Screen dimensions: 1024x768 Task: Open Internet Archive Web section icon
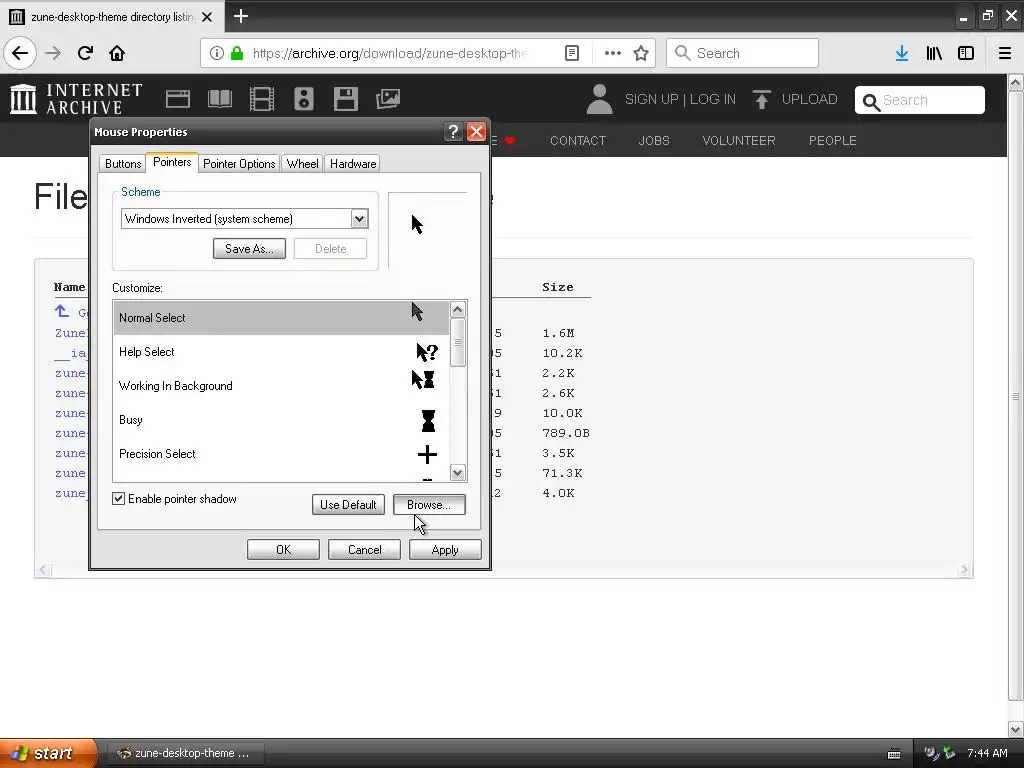click(x=178, y=99)
